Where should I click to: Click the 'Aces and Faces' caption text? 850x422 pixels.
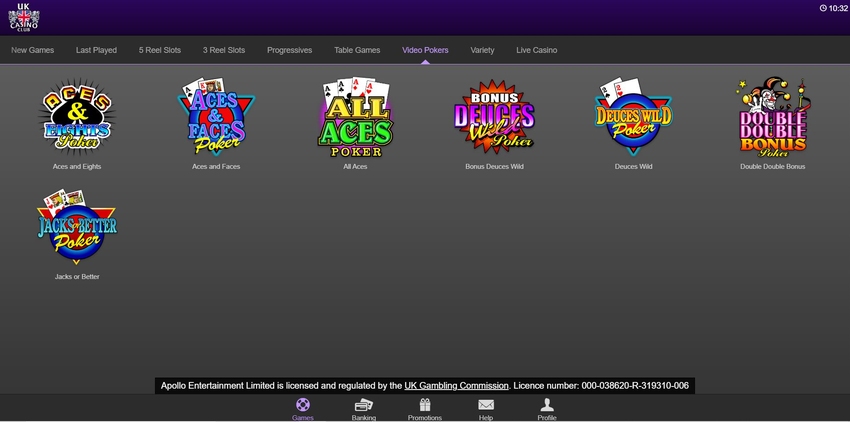(216, 167)
